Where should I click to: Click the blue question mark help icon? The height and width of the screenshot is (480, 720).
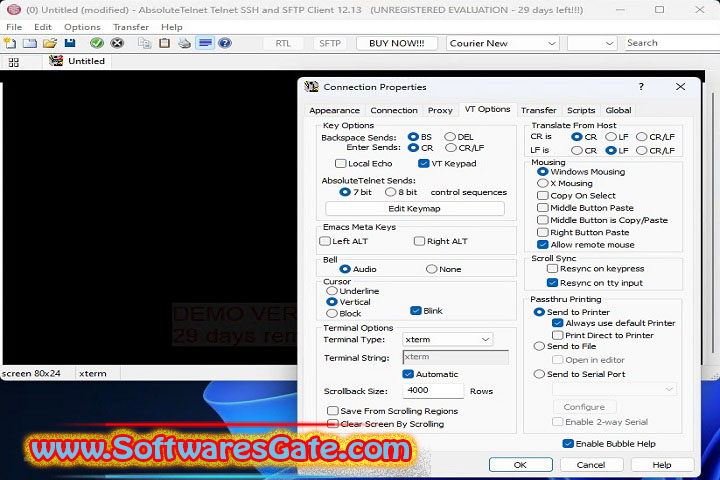(x=225, y=43)
